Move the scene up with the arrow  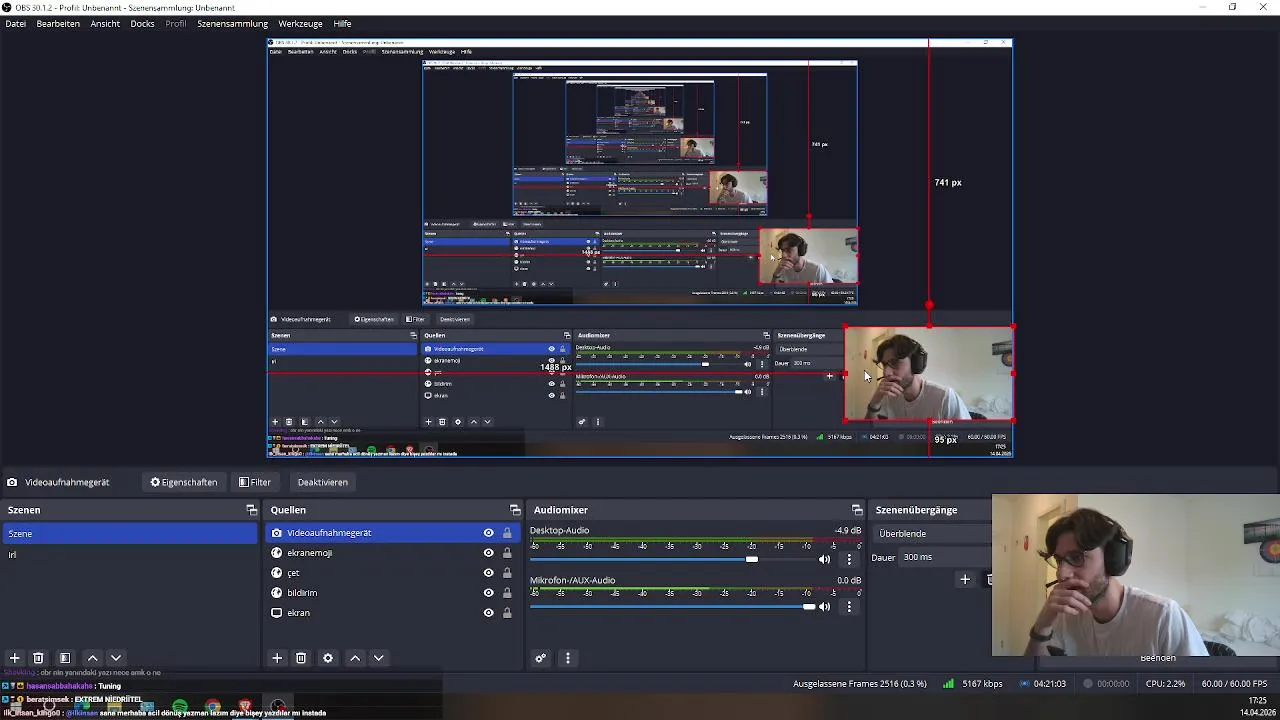(x=92, y=658)
